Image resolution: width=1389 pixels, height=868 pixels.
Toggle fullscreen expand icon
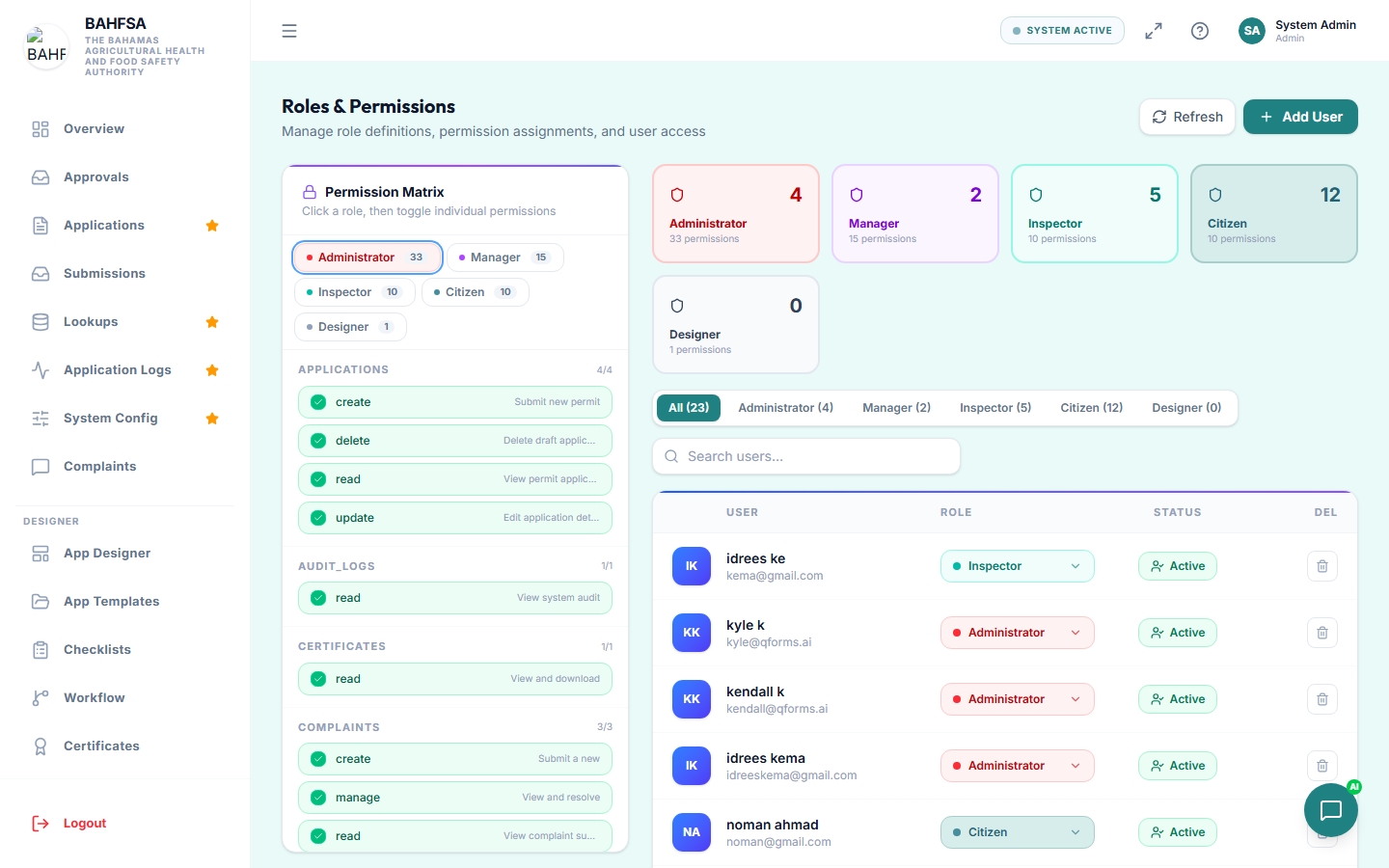point(1154,31)
